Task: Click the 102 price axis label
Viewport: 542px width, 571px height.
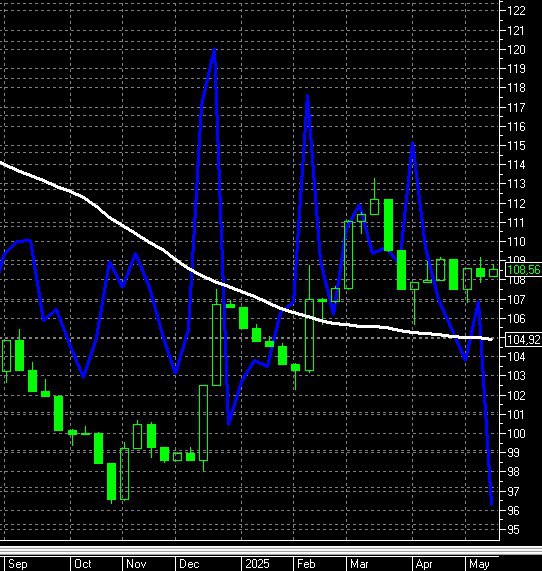Action: coord(516,395)
